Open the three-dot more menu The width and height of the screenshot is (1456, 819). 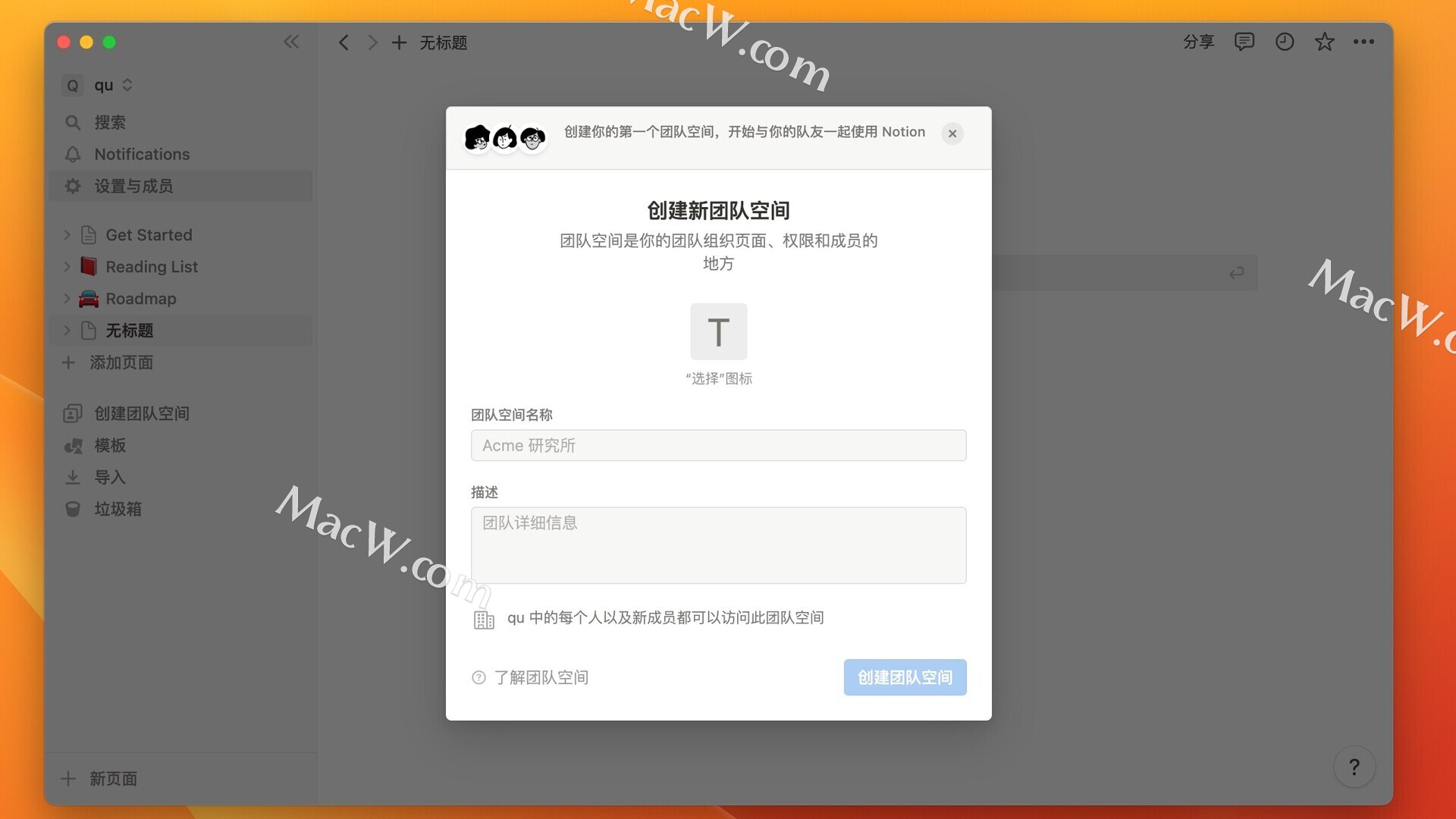point(1363,42)
